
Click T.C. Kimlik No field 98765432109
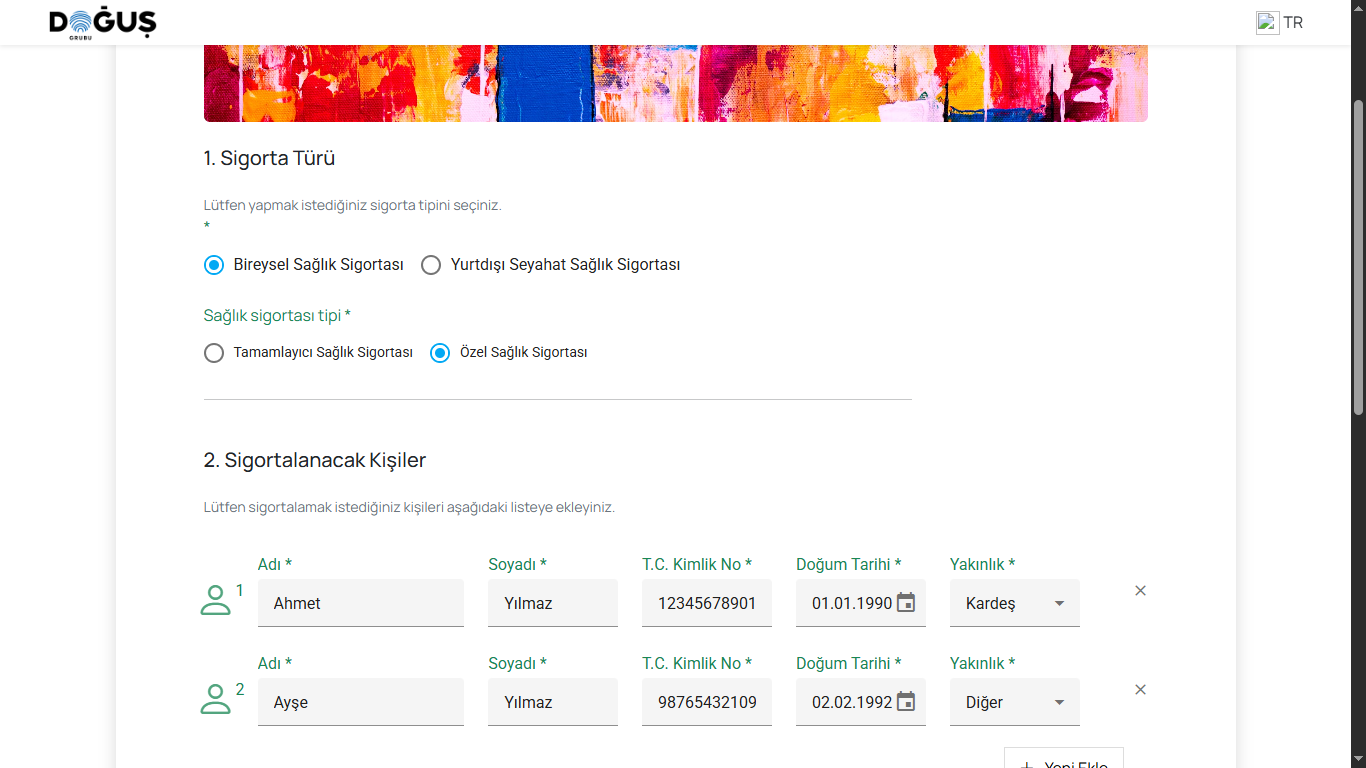pos(706,702)
